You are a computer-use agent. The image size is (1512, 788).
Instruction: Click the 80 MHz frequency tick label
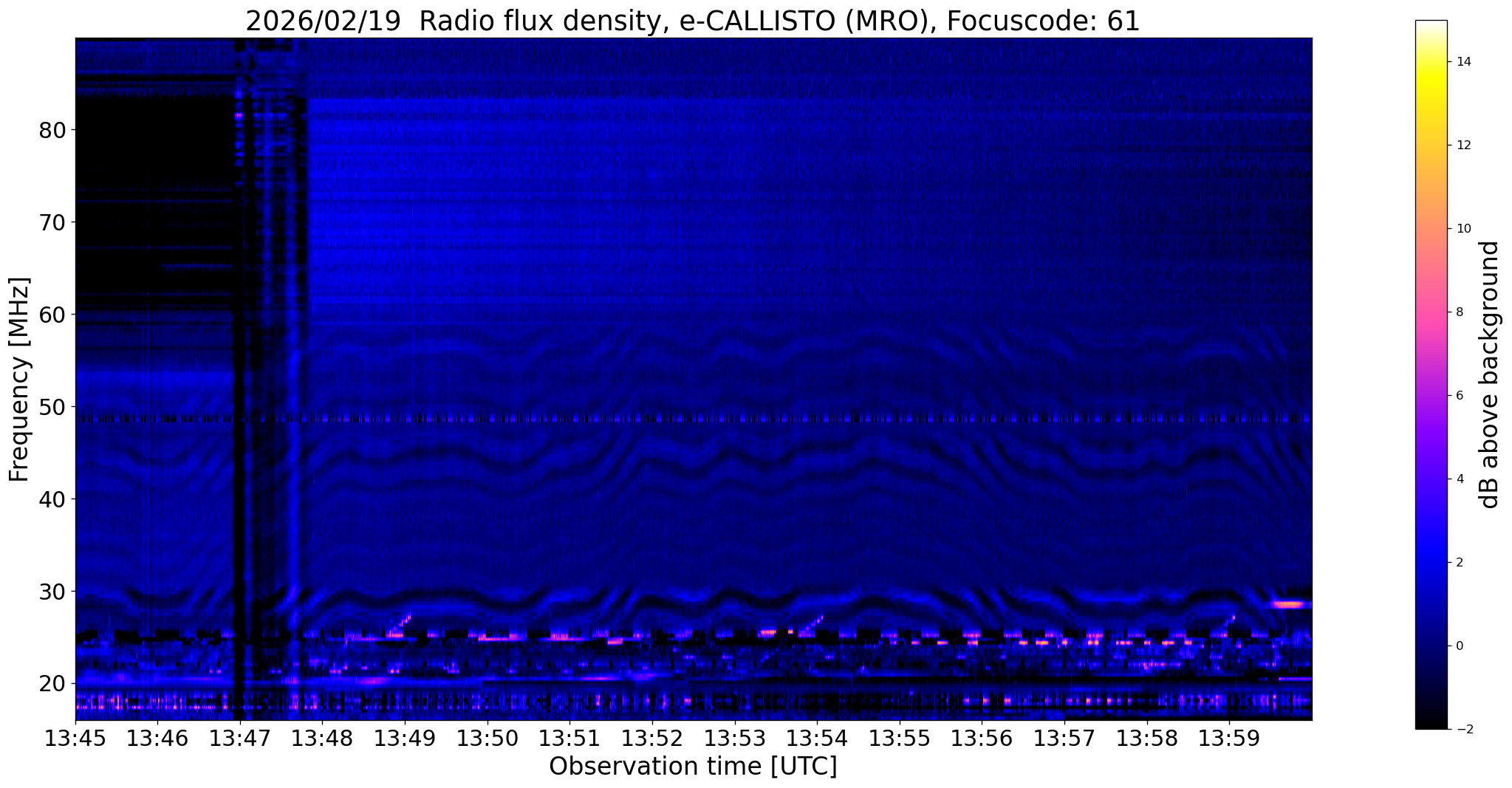click(52, 130)
